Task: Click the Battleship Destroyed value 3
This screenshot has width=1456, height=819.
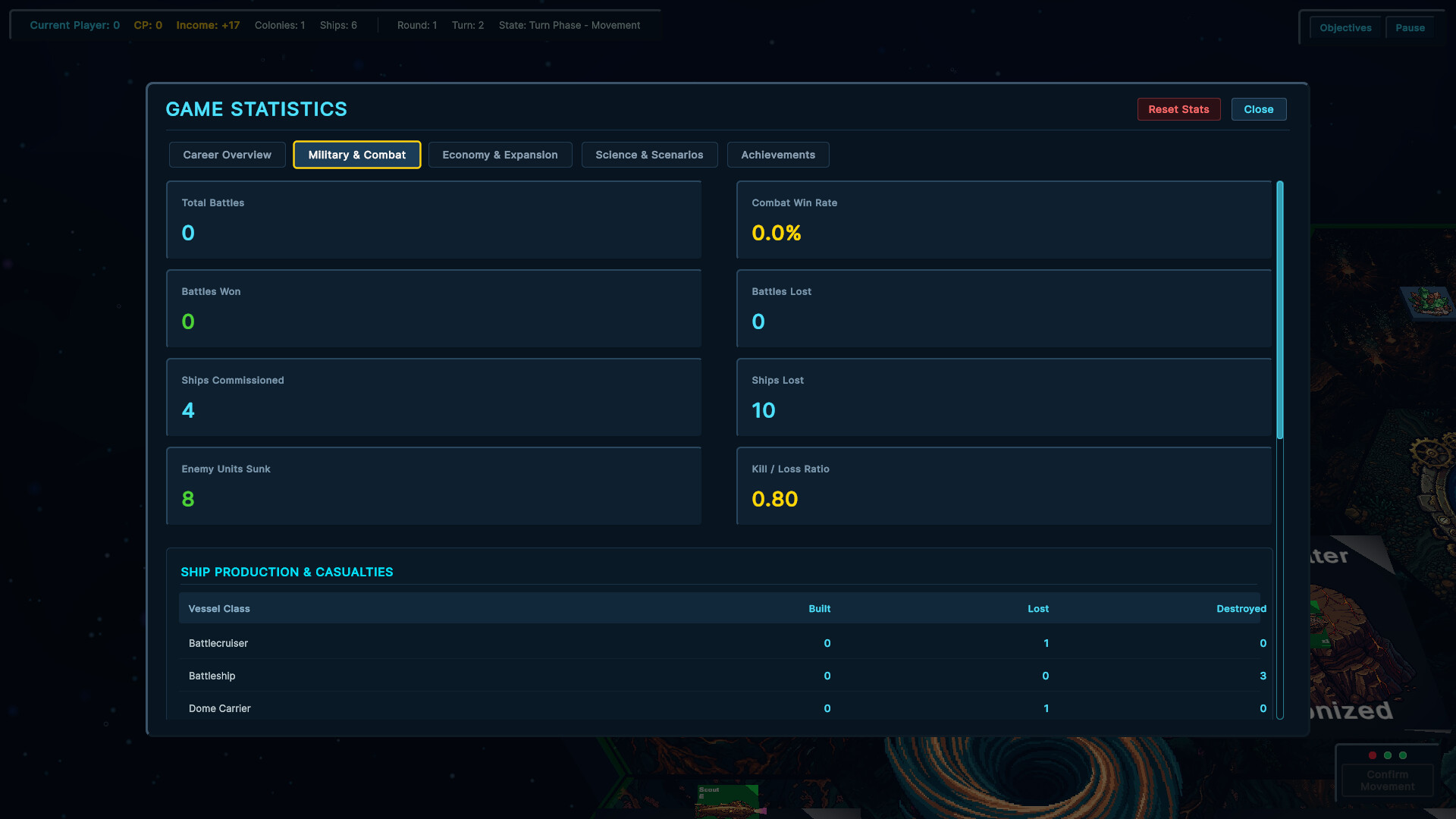Action: point(1263,676)
